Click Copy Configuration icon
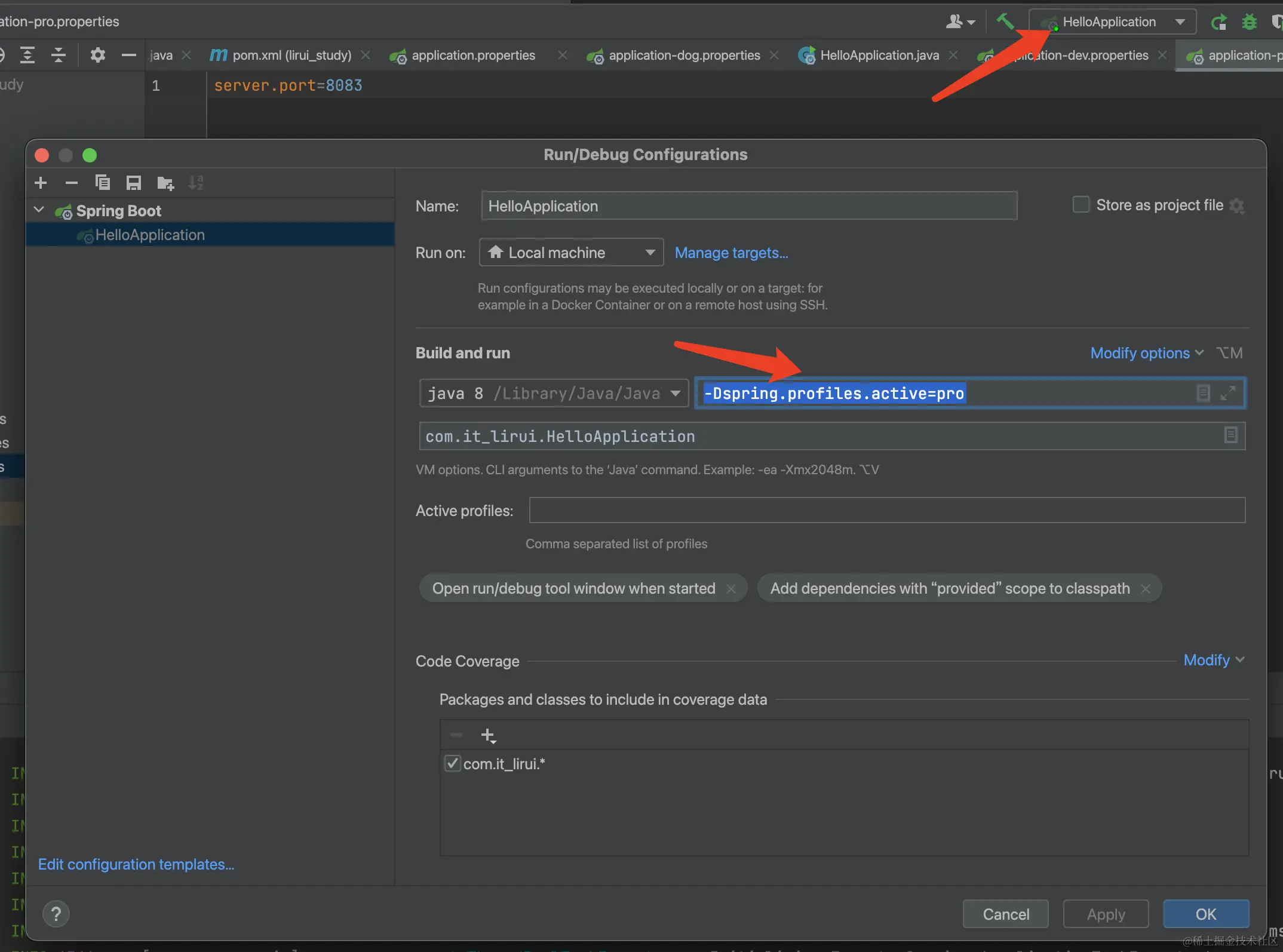 [x=103, y=183]
